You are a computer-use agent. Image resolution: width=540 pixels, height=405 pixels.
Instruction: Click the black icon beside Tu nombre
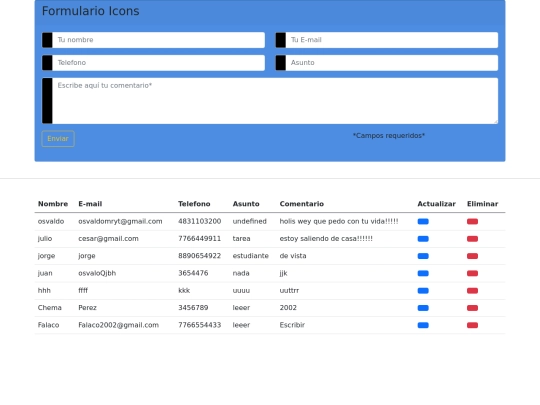pyautogui.click(x=47, y=40)
